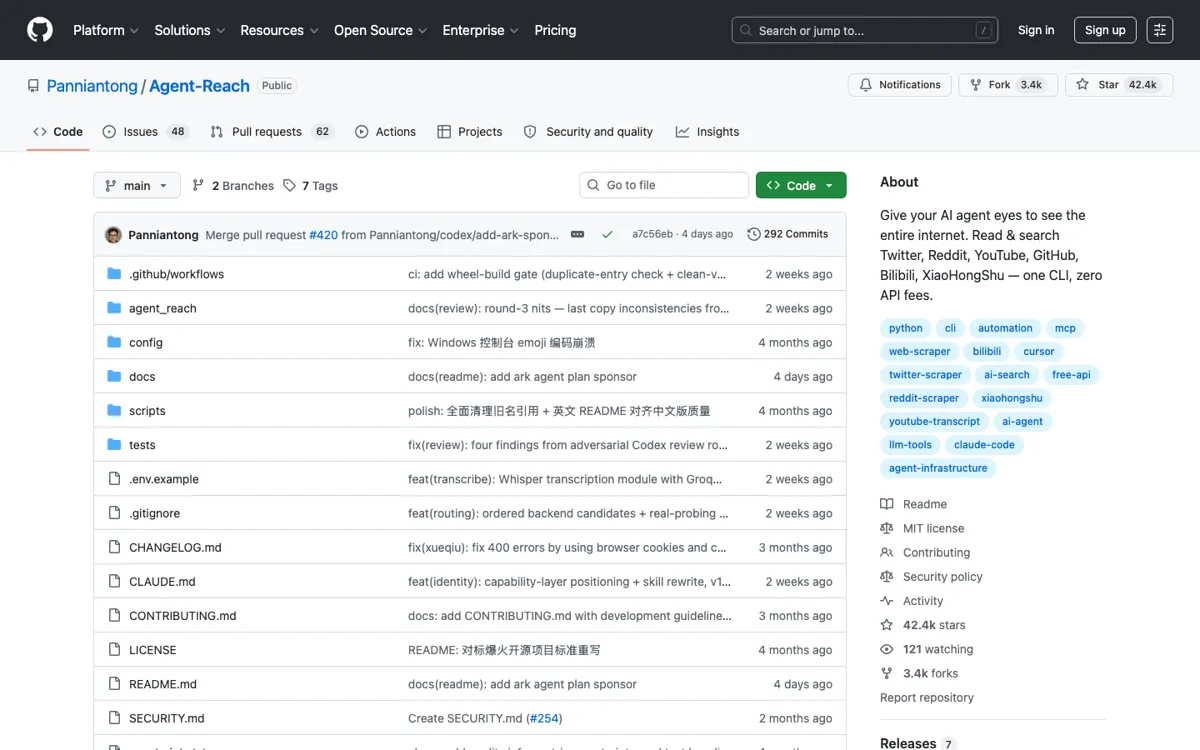Switch to the Actions tab
This screenshot has height=750, width=1200.
point(386,132)
